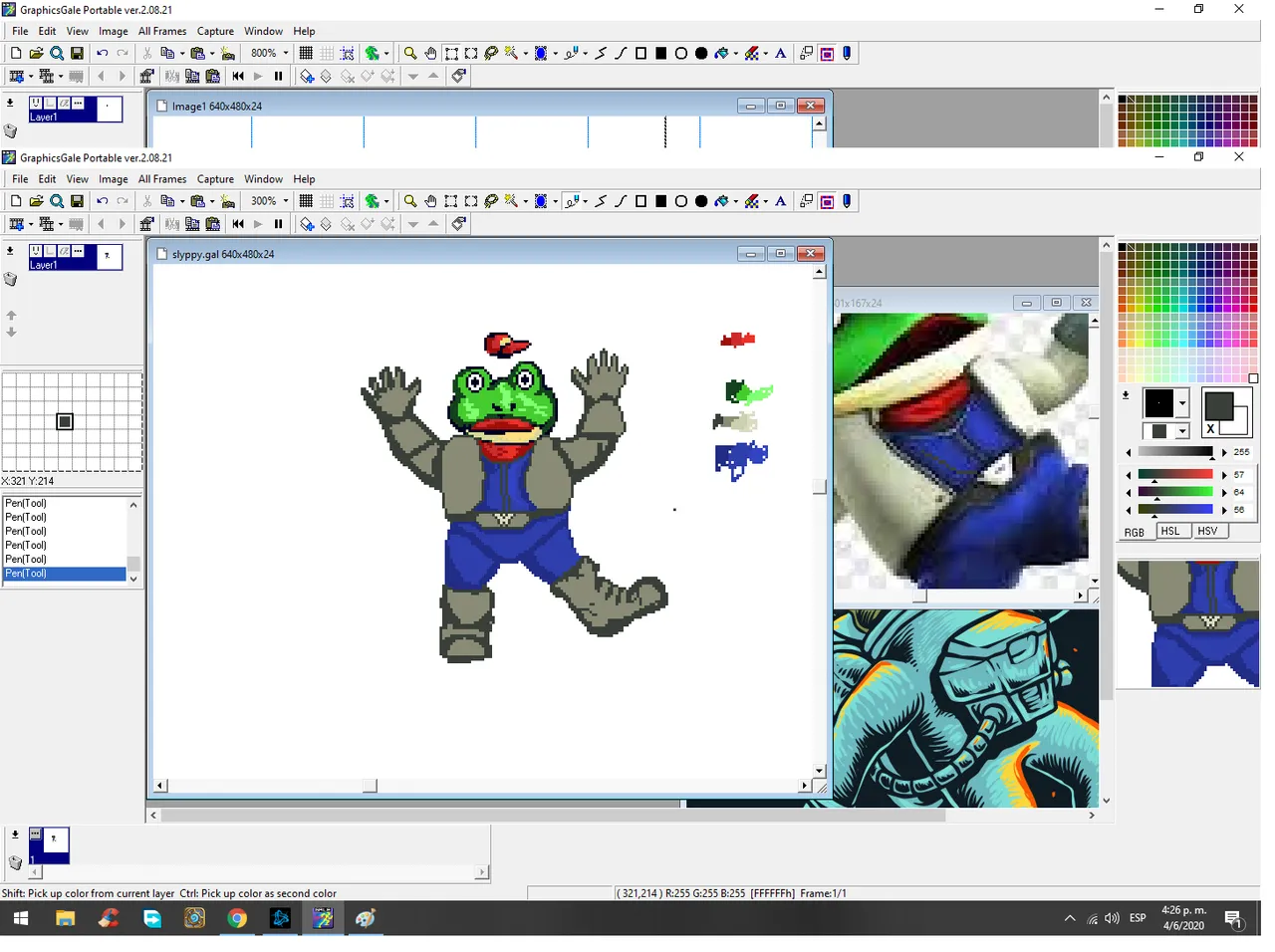
Task: Expand Pen tool options dropdown in front window
Action: 585,201
